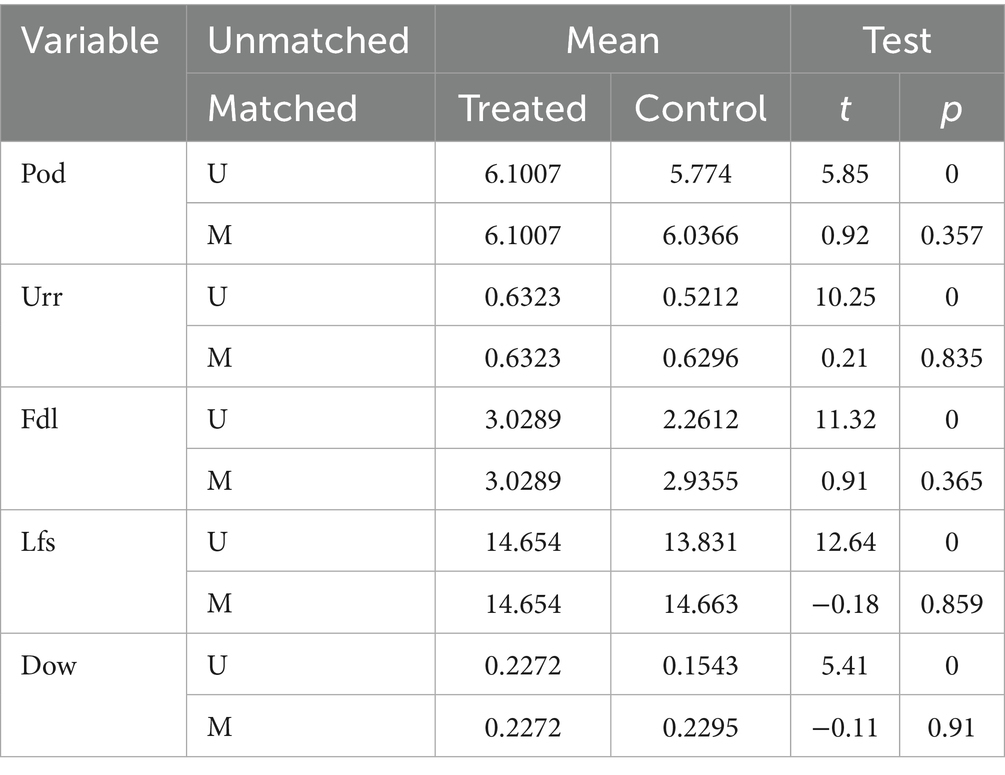
Task: Select the control mean 2.9355 cell
Action: pos(700,481)
